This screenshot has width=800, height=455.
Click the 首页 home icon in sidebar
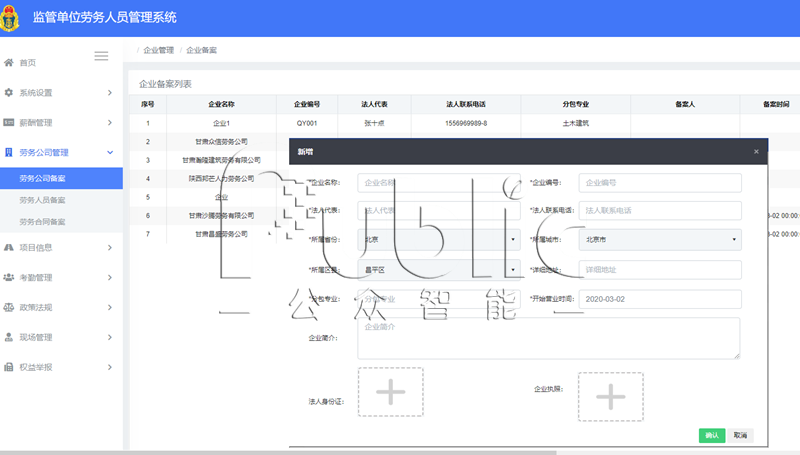(9, 63)
